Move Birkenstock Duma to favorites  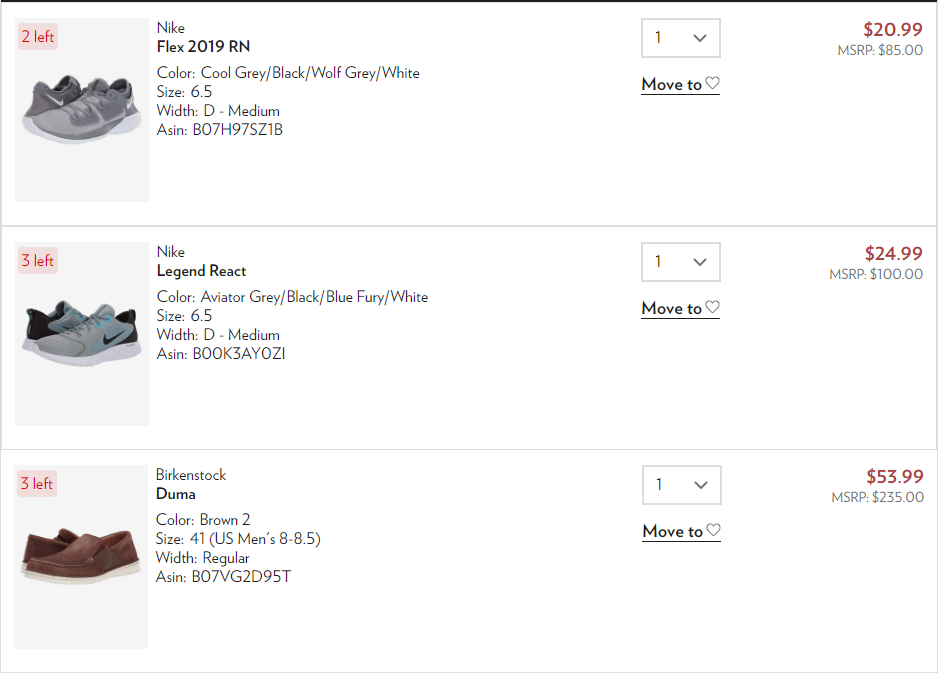(x=681, y=532)
